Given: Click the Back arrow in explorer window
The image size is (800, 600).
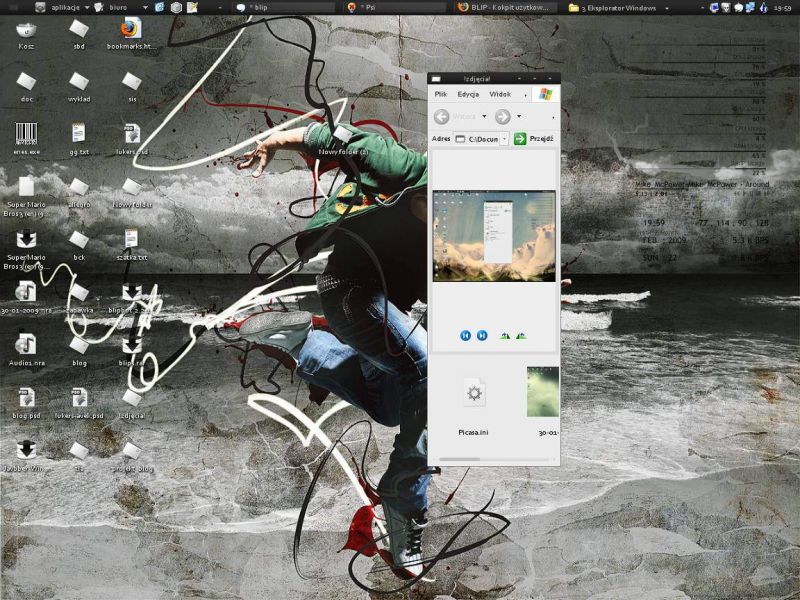Looking at the screenshot, I should [x=441, y=117].
